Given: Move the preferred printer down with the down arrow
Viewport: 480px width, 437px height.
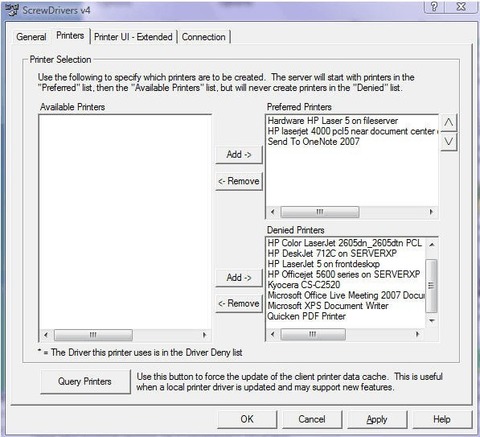Looking at the screenshot, I should click(449, 142).
